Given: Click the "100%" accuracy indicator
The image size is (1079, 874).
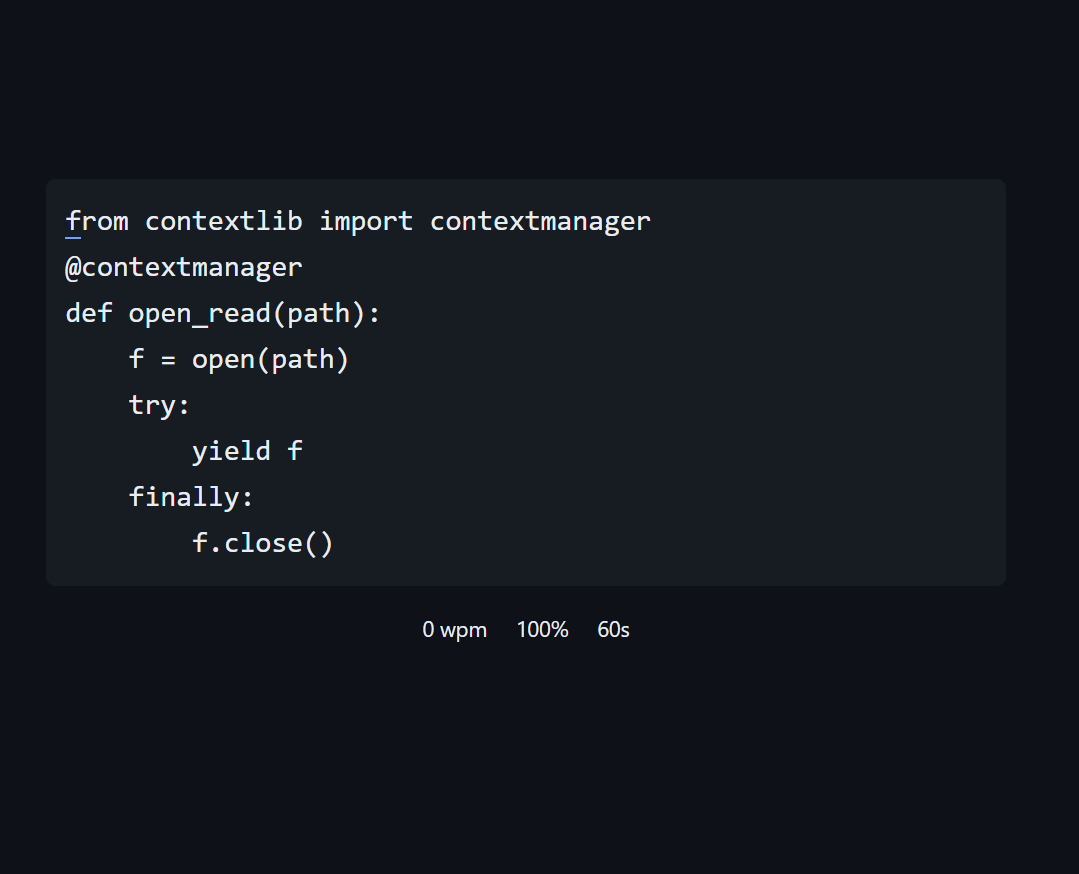Looking at the screenshot, I should (x=542, y=630).
